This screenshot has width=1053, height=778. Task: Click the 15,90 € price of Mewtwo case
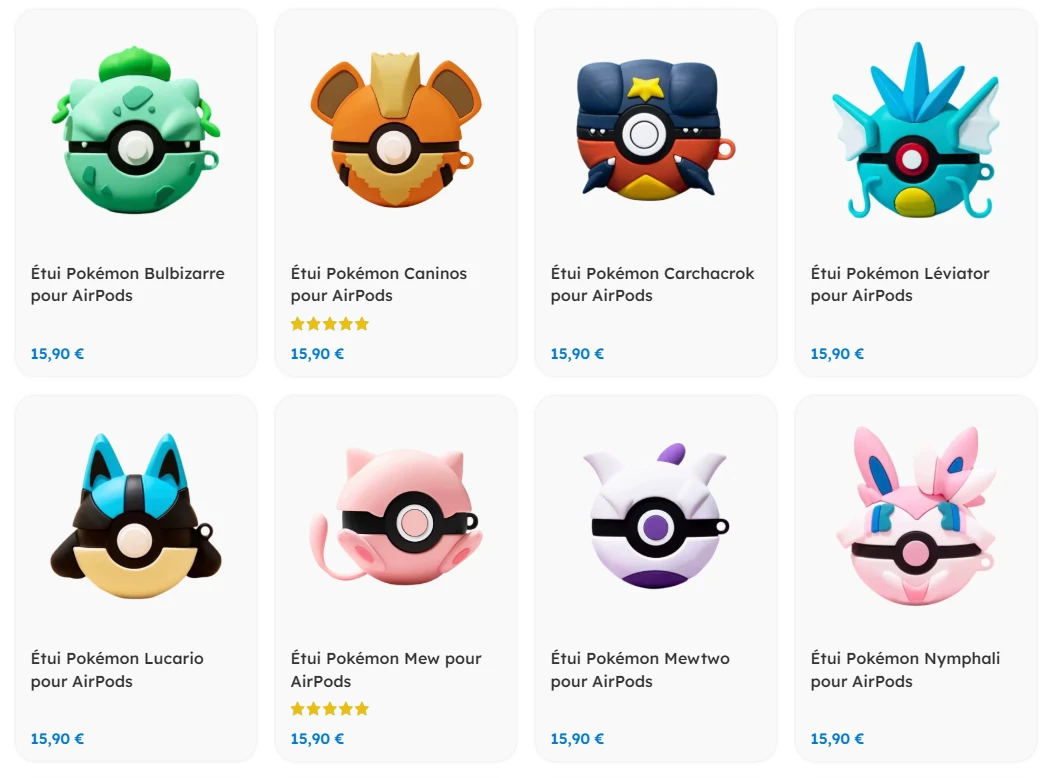pos(577,739)
